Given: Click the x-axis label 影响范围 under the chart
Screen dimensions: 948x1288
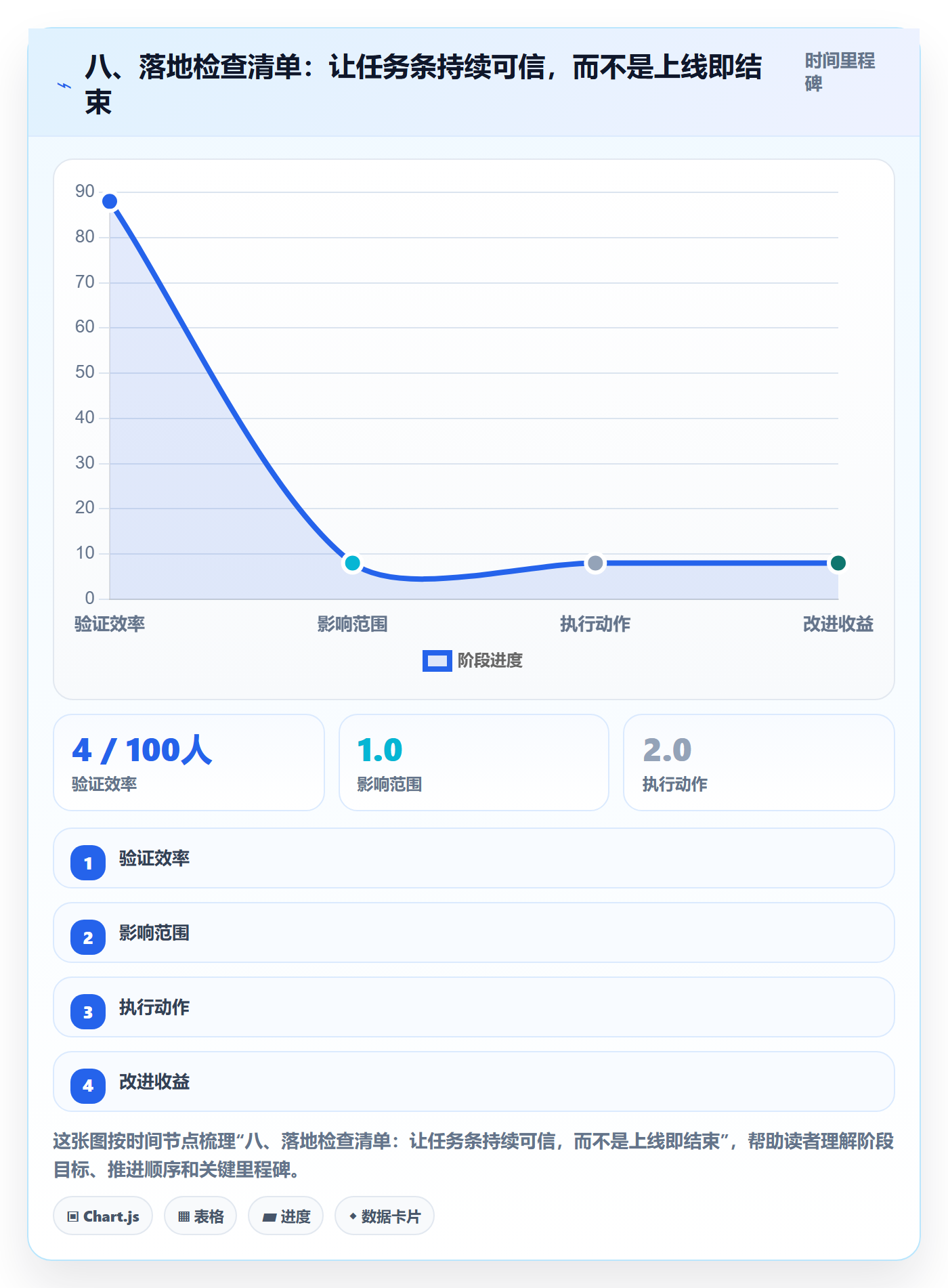Looking at the screenshot, I should 352,624.
